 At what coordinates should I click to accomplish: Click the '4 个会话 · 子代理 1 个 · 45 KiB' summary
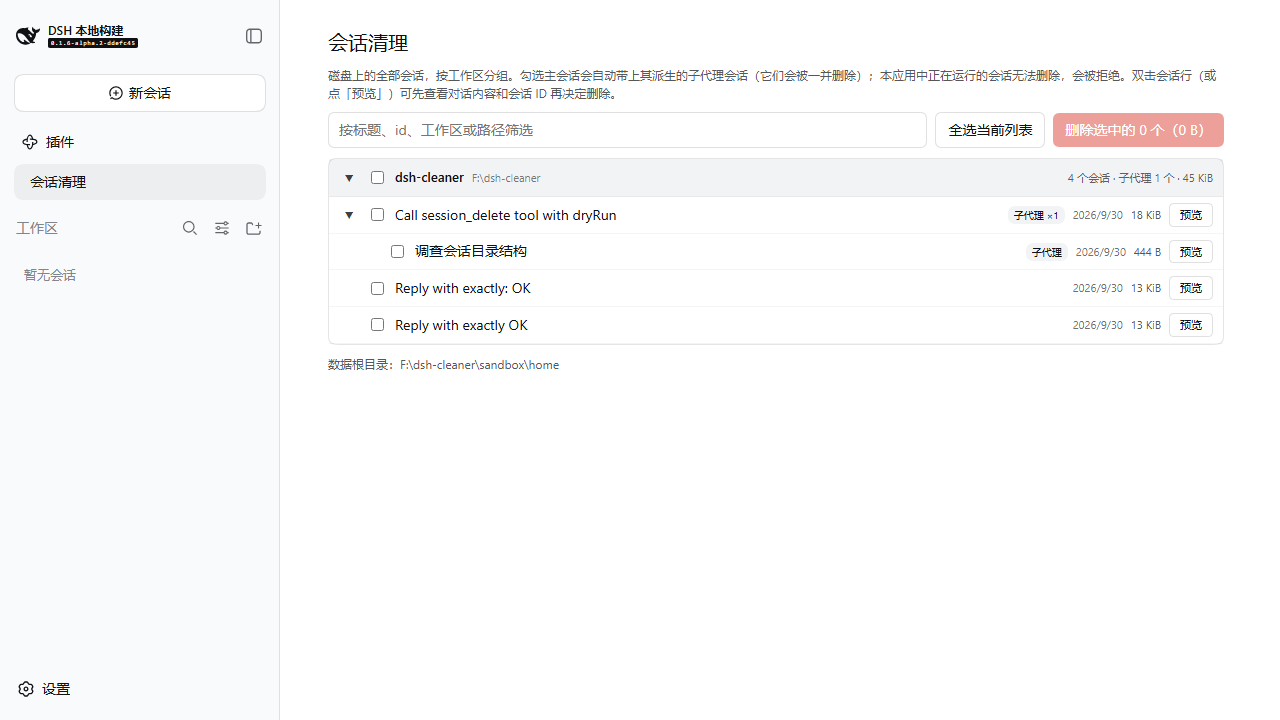(1140, 178)
